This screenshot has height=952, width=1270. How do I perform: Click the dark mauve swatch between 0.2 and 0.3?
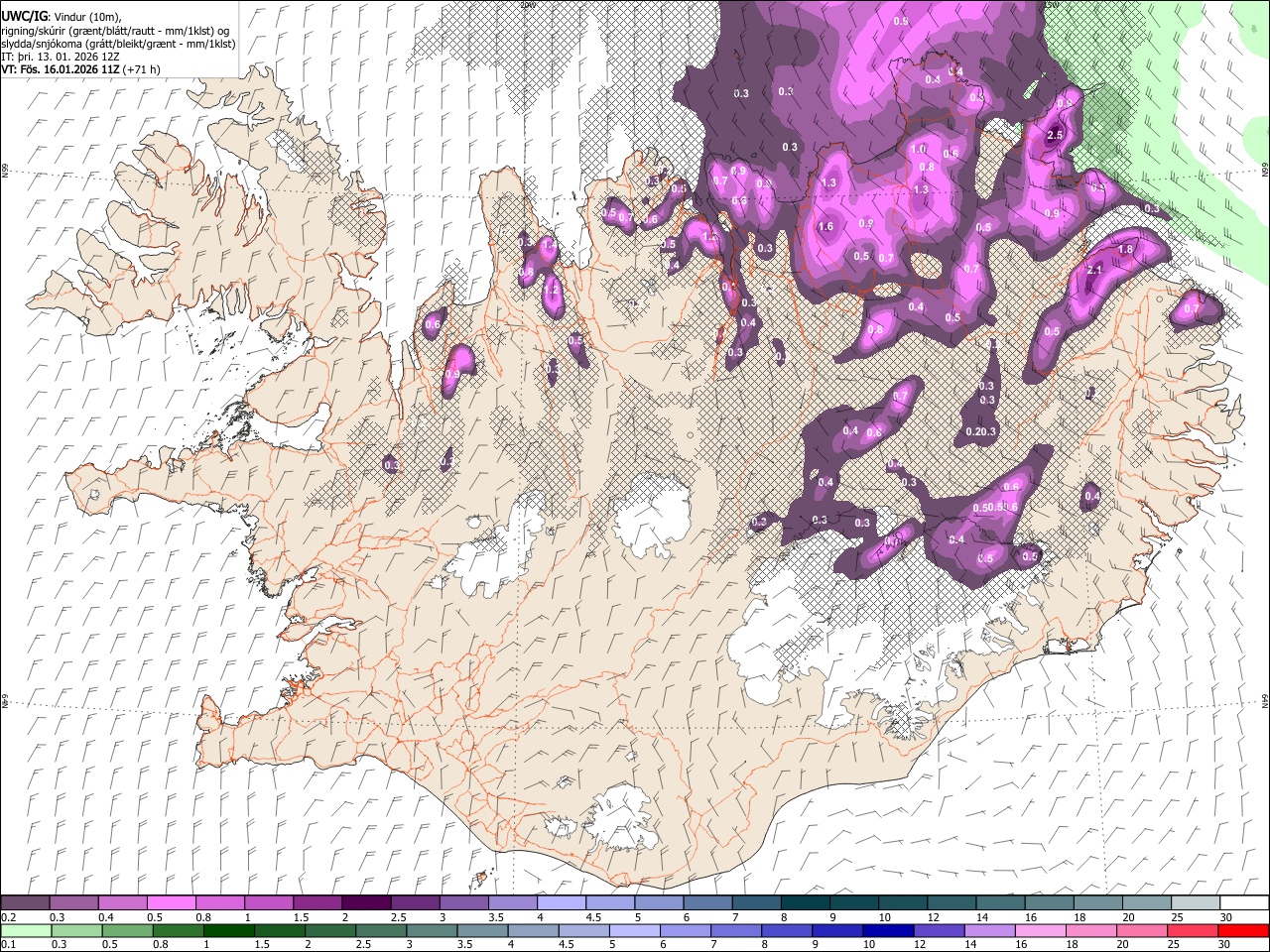(x=26, y=903)
